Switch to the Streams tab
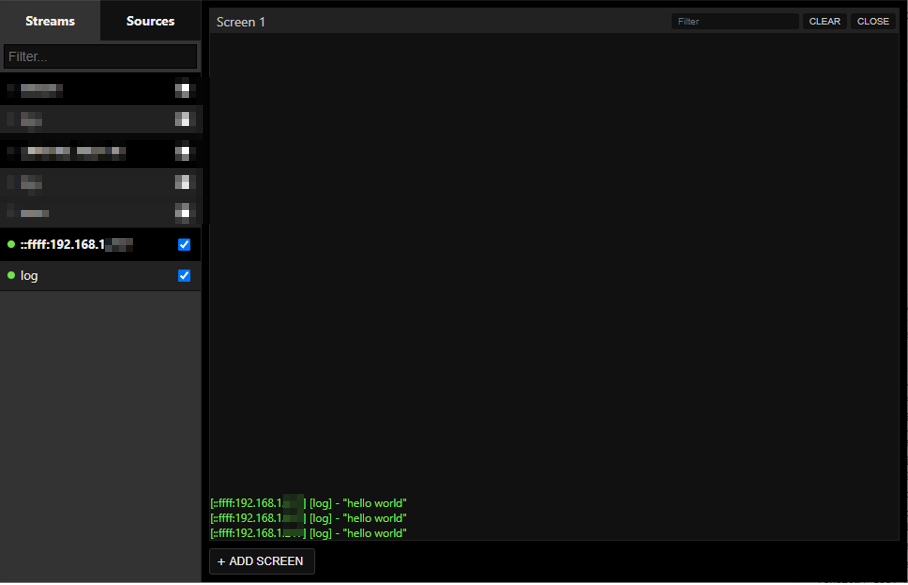The image size is (908, 585). coord(50,20)
